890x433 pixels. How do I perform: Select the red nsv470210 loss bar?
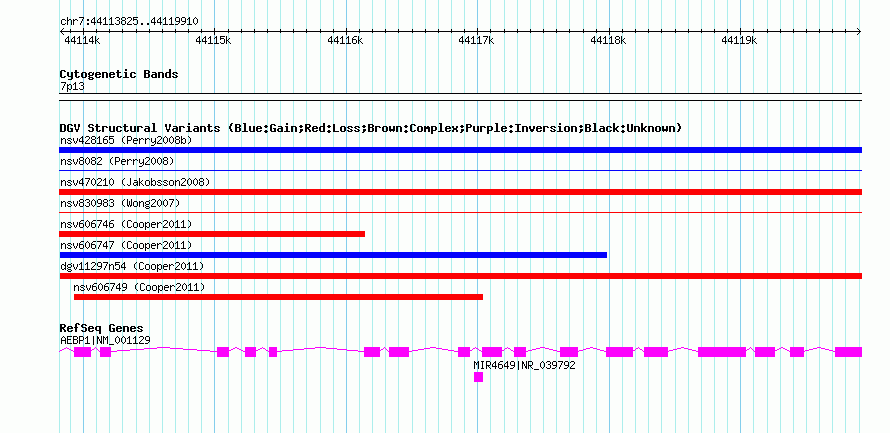click(460, 192)
